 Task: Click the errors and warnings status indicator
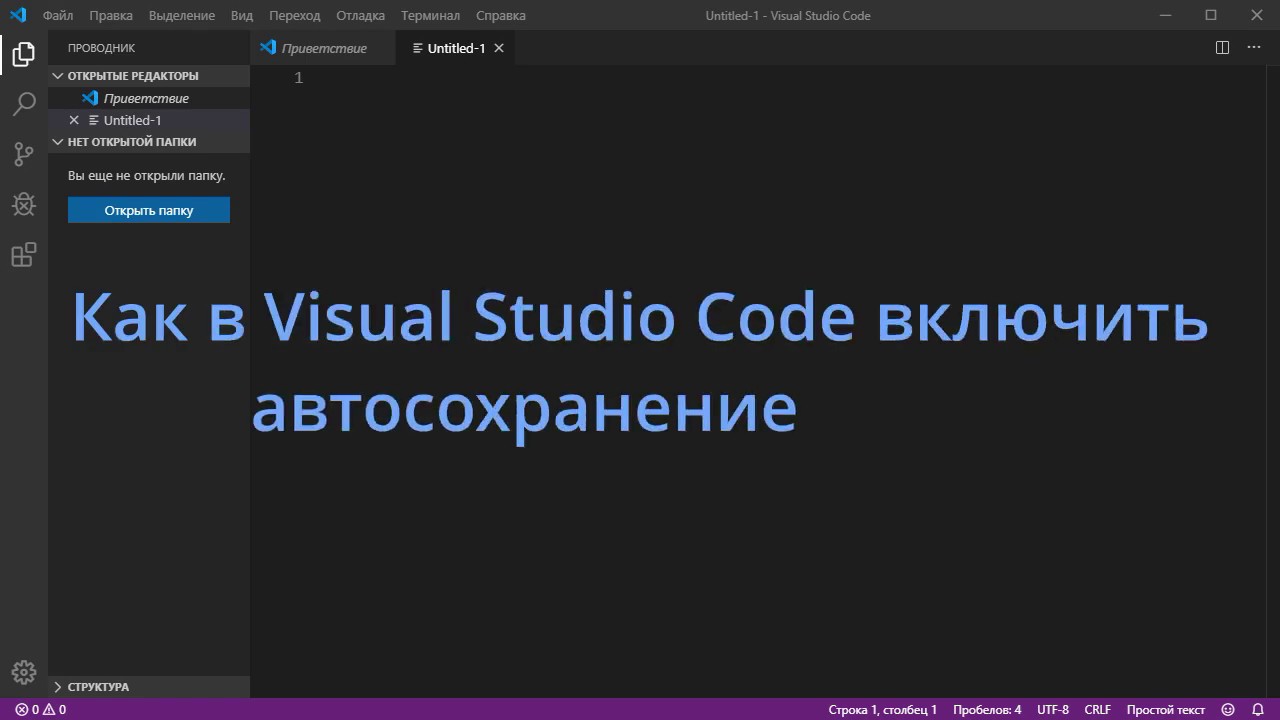click(40, 709)
